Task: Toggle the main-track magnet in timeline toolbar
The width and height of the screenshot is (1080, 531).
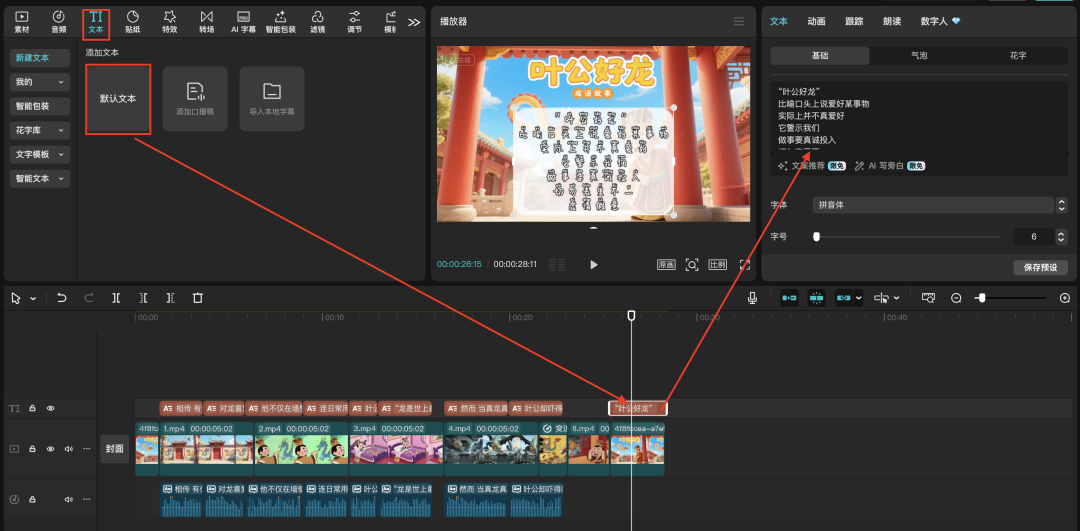Action: (789, 298)
